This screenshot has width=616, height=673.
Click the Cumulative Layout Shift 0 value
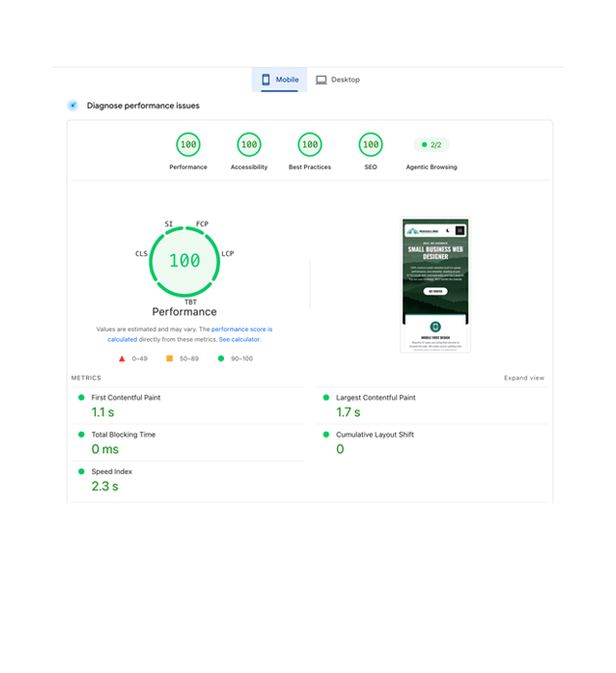[340, 449]
